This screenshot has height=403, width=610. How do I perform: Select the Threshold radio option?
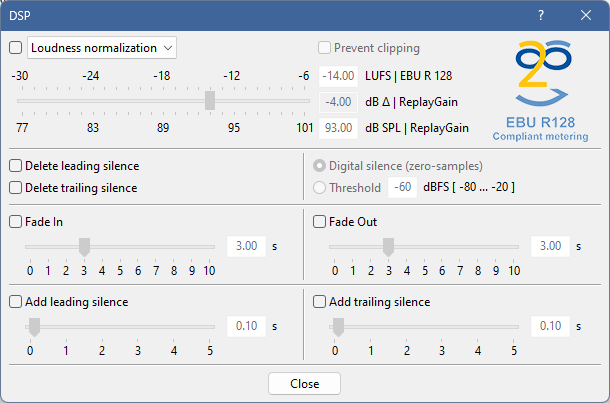click(320, 187)
